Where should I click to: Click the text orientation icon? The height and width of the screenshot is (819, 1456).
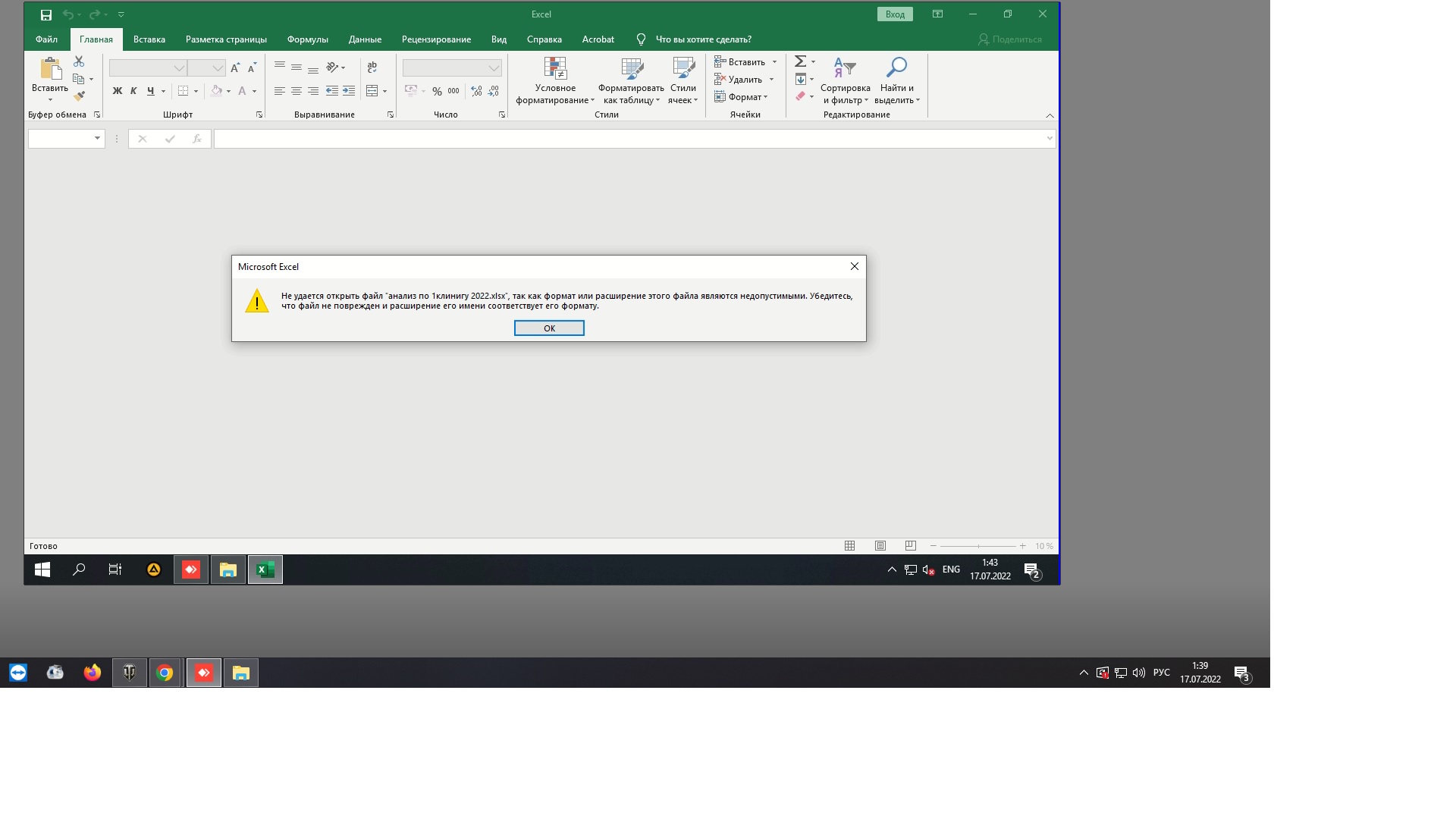(x=332, y=67)
